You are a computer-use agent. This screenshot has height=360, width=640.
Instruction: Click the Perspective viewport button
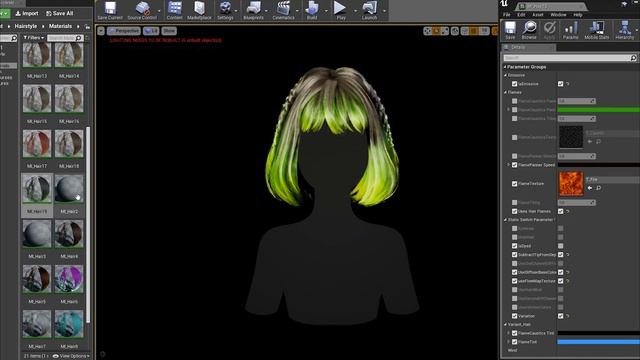click(124, 31)
